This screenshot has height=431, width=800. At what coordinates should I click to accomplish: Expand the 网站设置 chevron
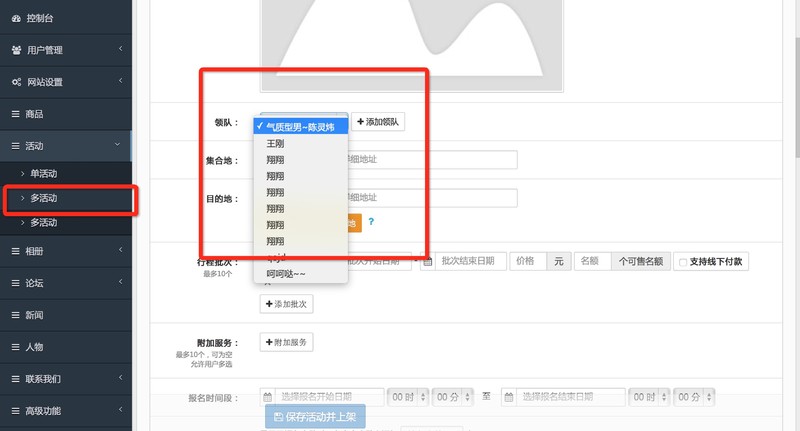coord(120,81)
